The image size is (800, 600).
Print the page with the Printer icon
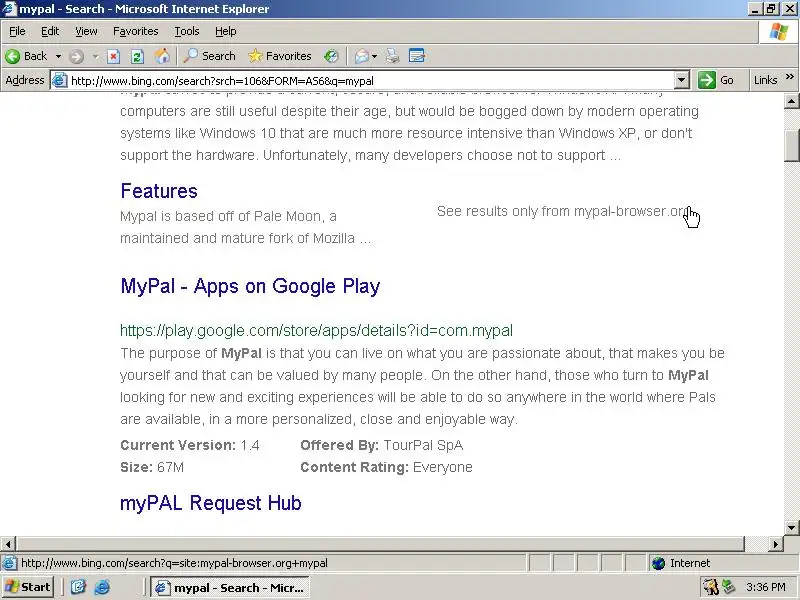click(392, 56)
